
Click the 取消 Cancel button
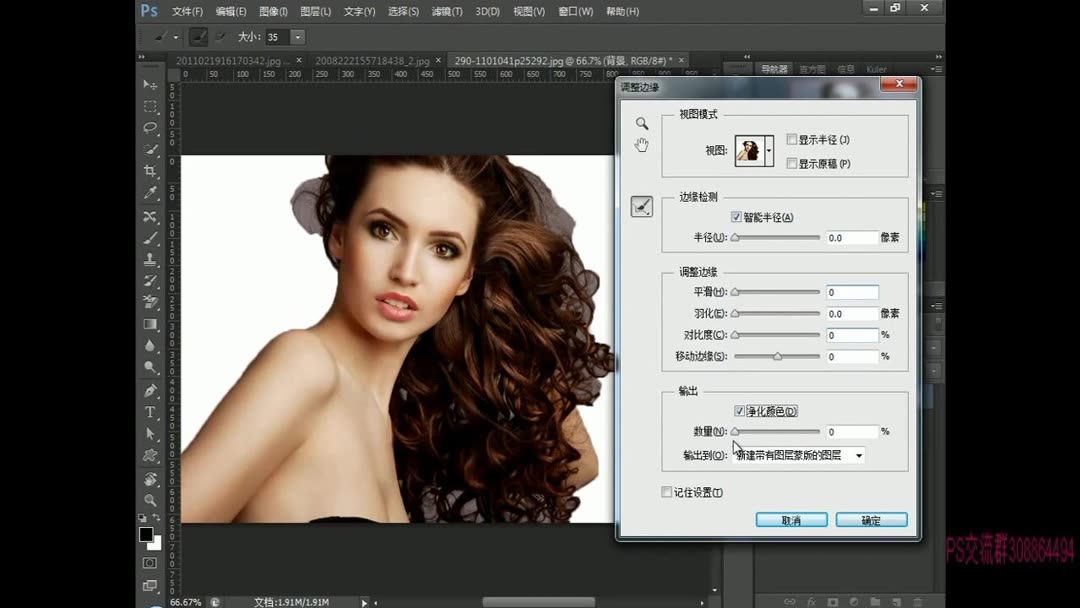point(791,519)
